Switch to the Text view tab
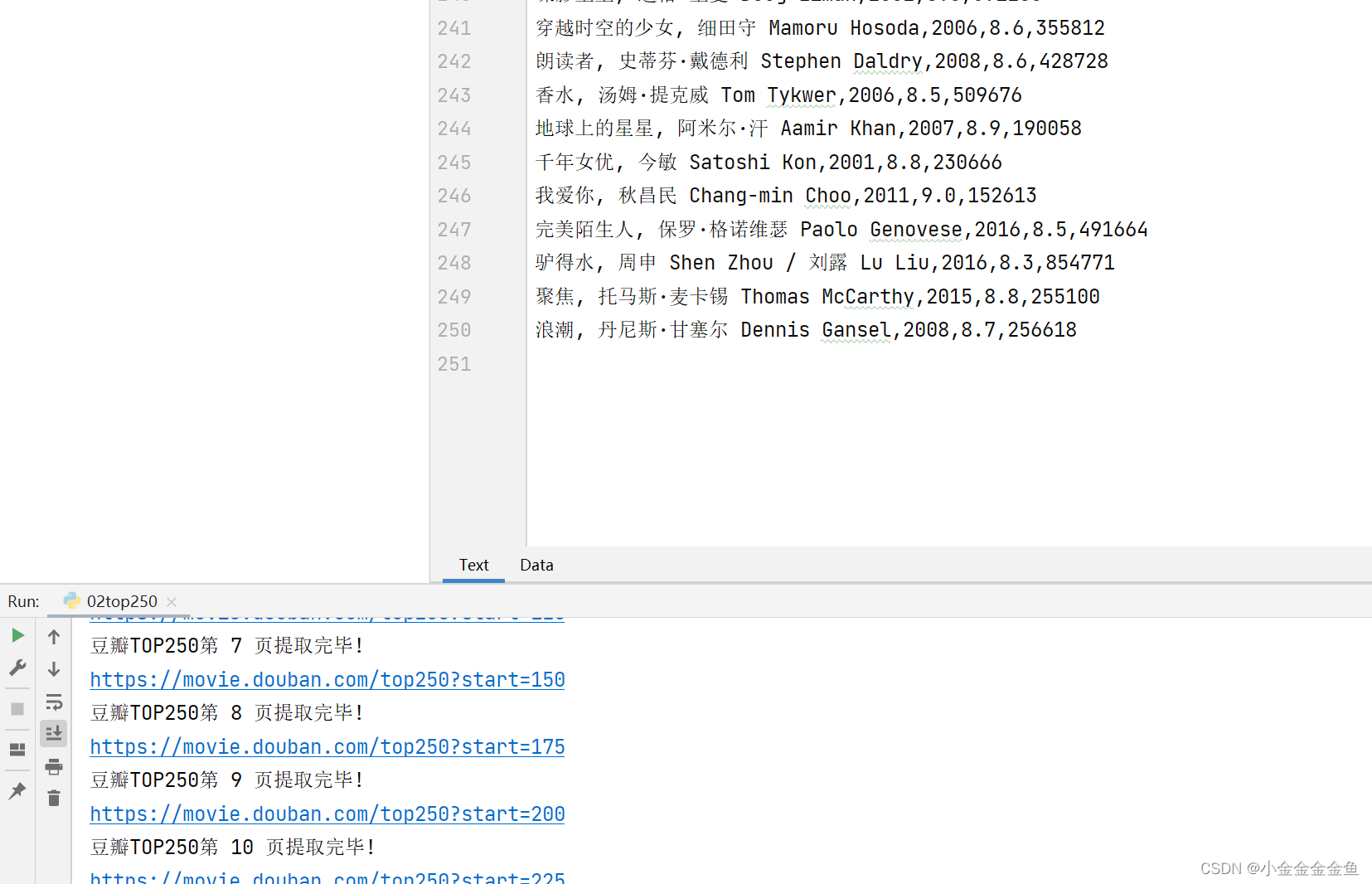 tap(473, 565)
